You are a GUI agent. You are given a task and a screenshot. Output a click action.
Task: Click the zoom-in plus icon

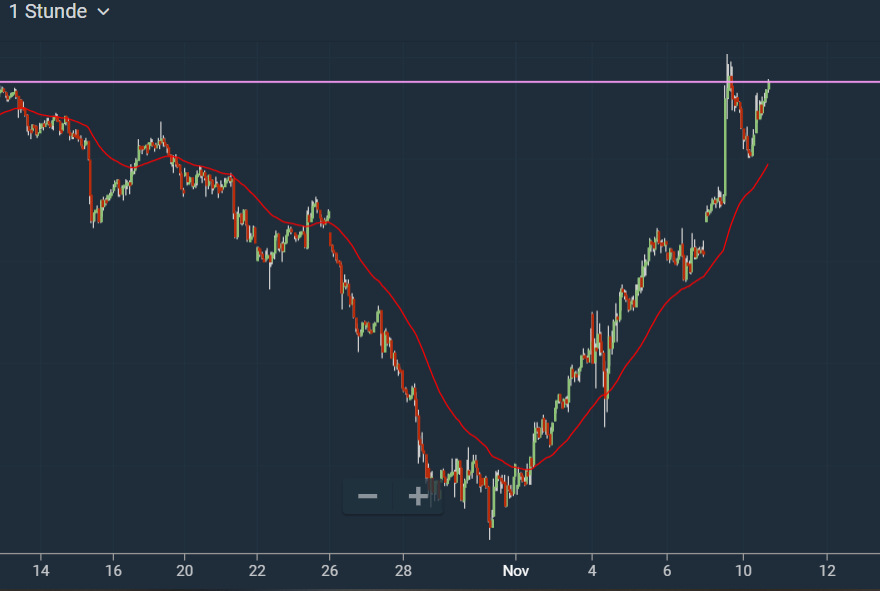[417, 496]
